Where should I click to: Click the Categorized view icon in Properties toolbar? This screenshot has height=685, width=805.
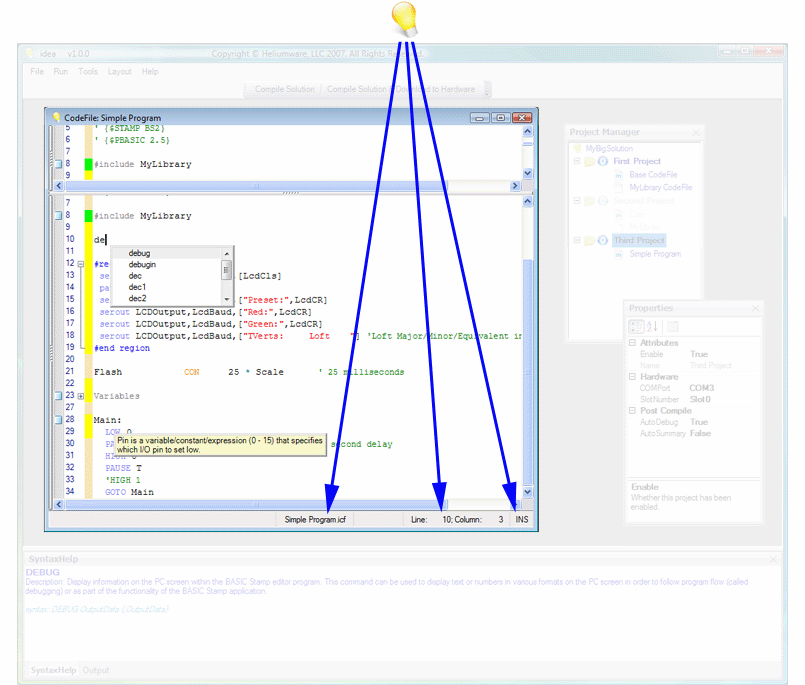(636, 327)
